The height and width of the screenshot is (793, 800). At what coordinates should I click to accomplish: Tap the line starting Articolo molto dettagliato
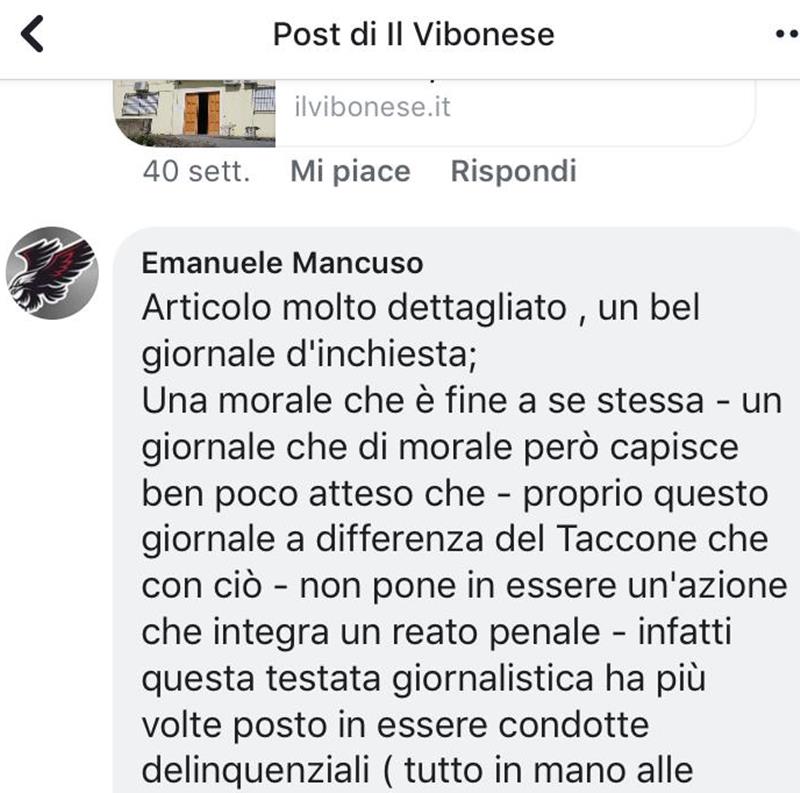[x=421, y=308]
